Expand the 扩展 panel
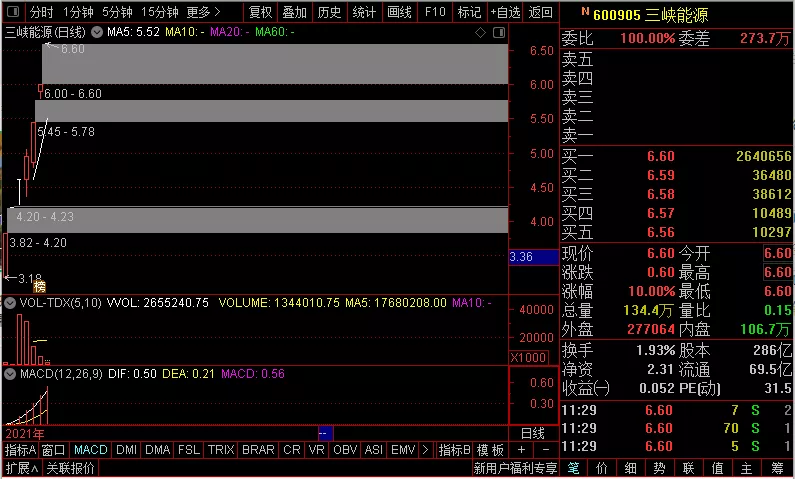This screenshot has height=479, width=795. pyautogui.click(x=22, y=468)
